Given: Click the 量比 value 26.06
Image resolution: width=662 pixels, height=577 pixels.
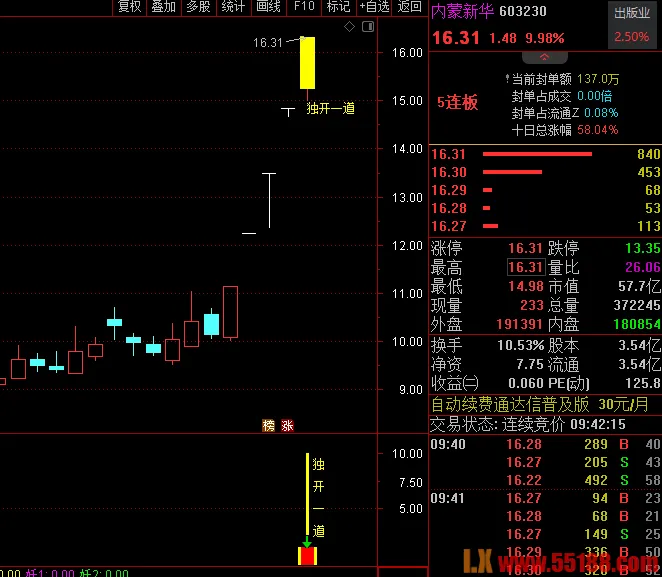Looking at the screenshot, I should tap(643, 267).
